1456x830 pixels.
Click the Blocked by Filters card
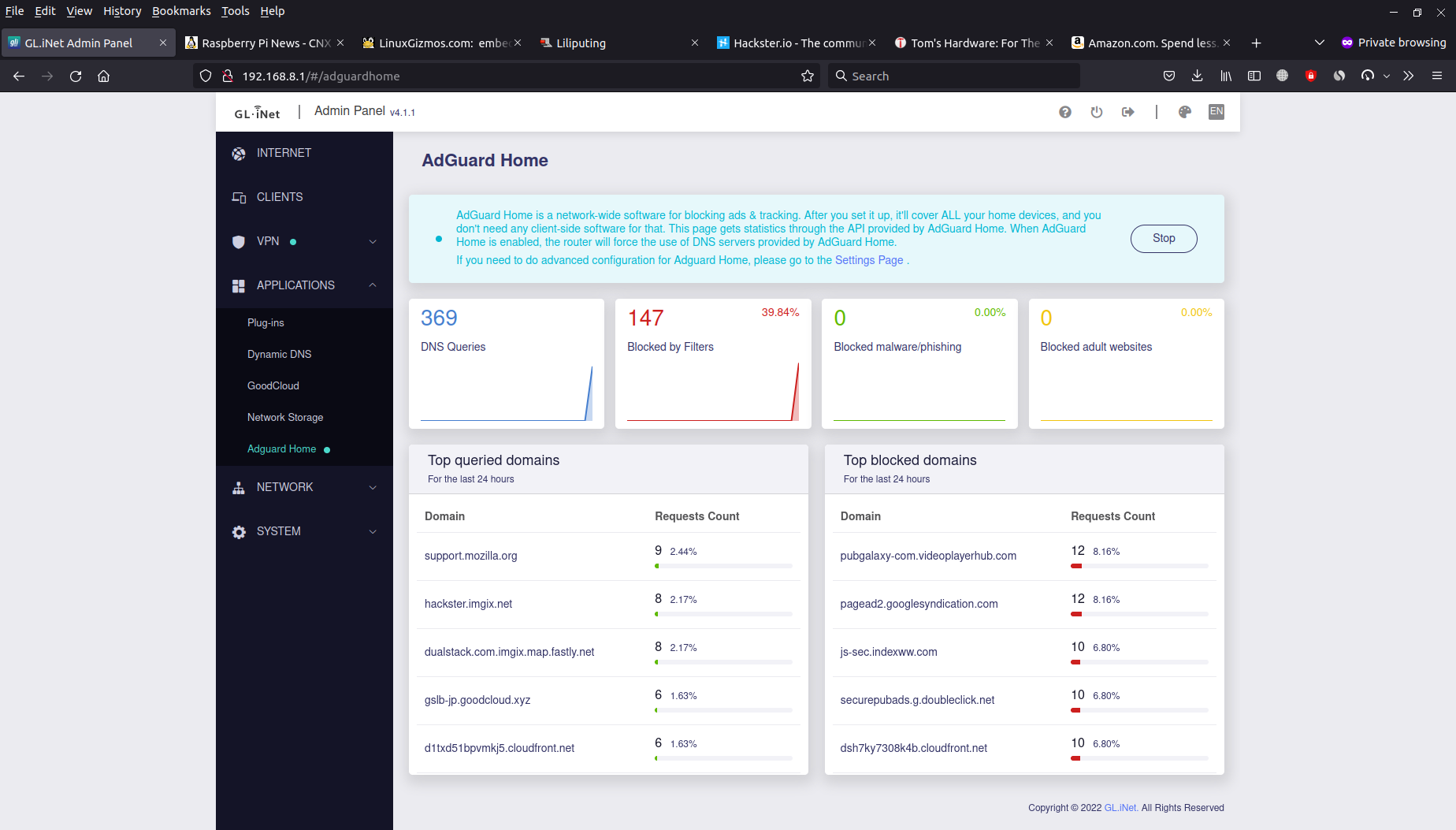click(713, 363)
